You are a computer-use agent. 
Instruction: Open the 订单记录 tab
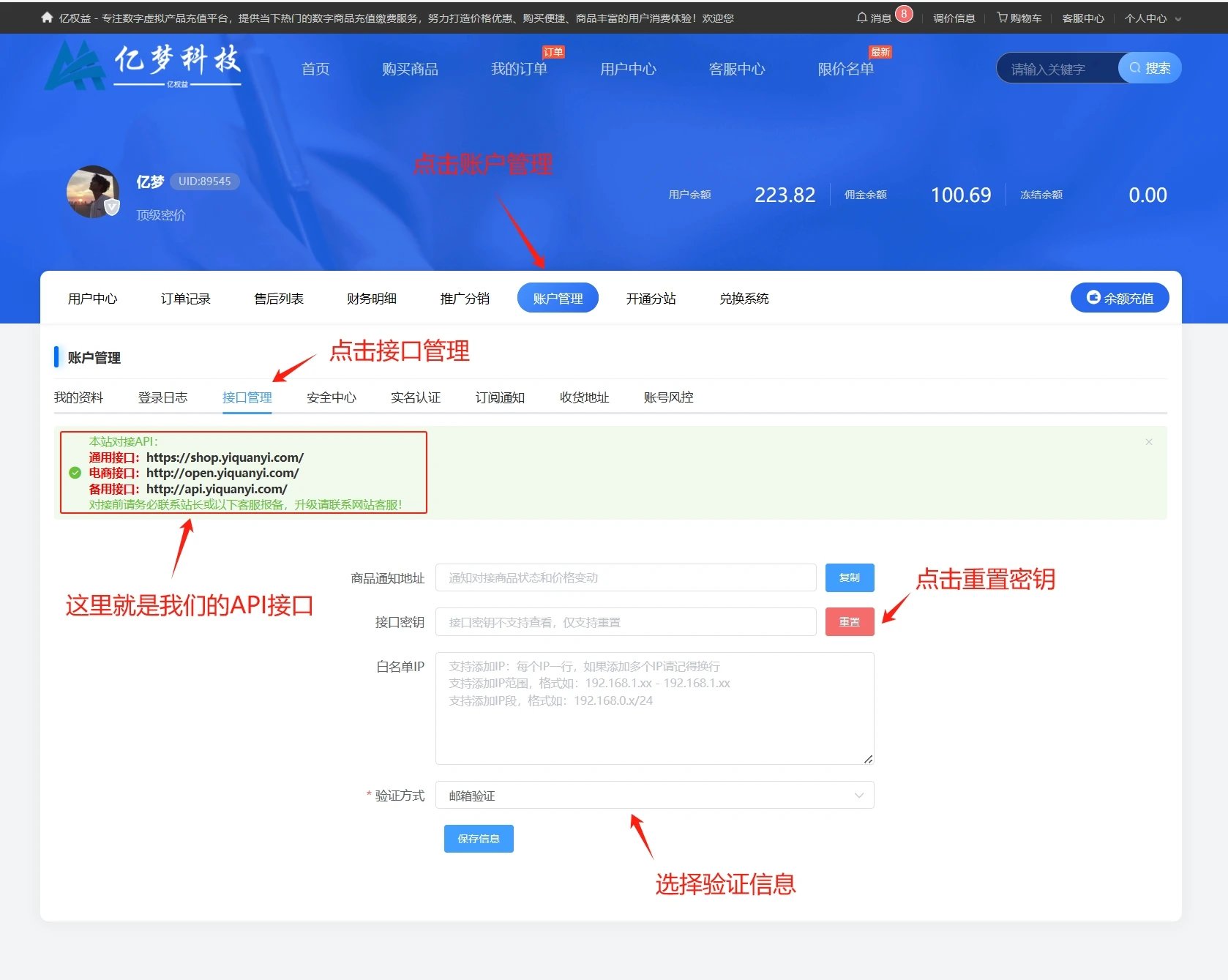click(185, 298)
